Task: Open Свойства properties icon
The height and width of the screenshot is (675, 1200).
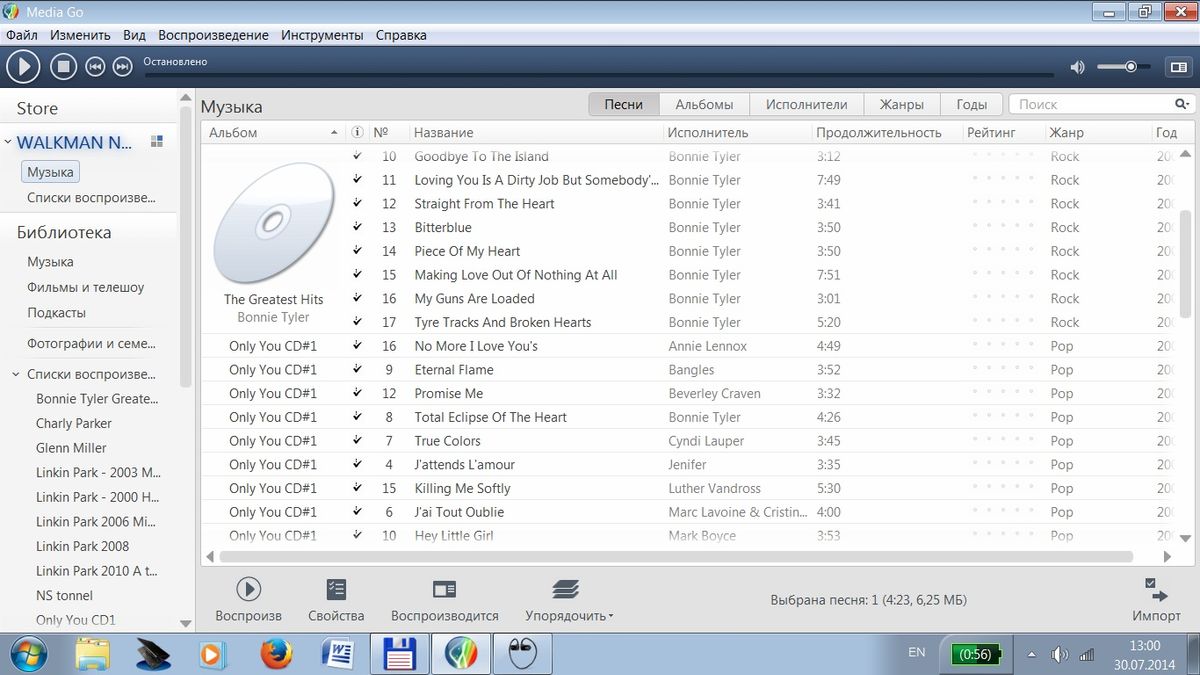Action: point(336,590)
